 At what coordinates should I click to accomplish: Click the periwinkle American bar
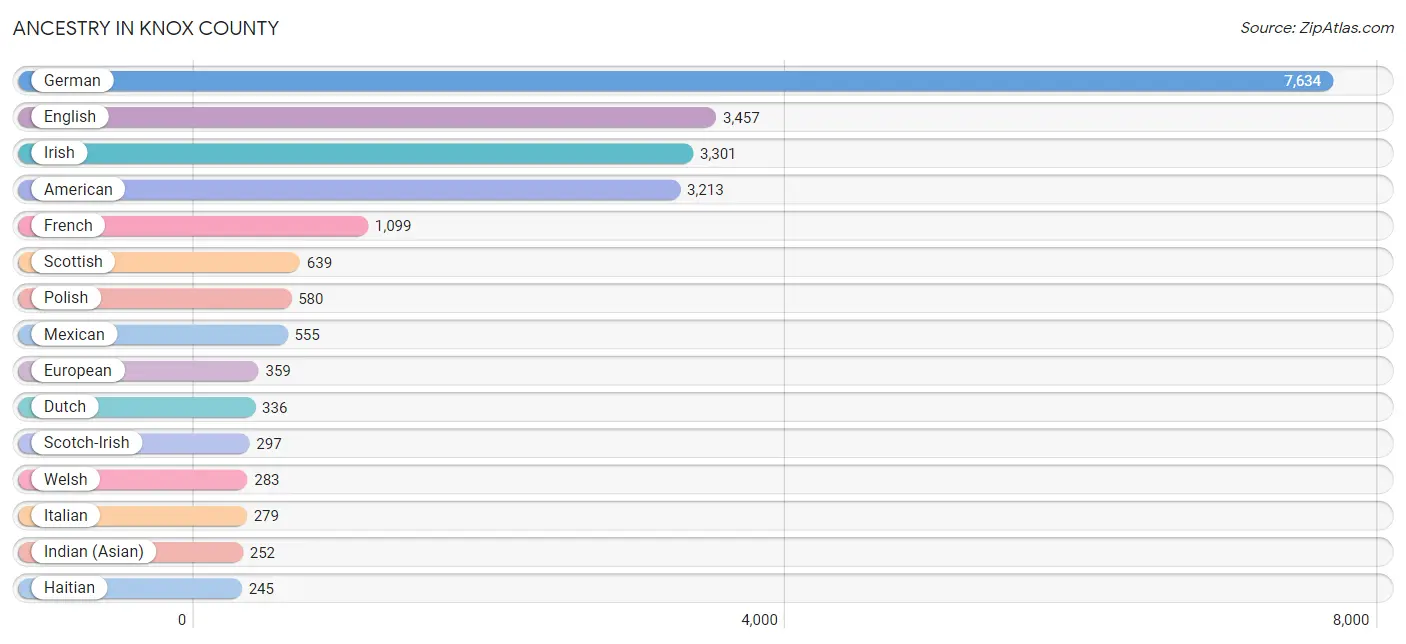[x=349, y=189]
